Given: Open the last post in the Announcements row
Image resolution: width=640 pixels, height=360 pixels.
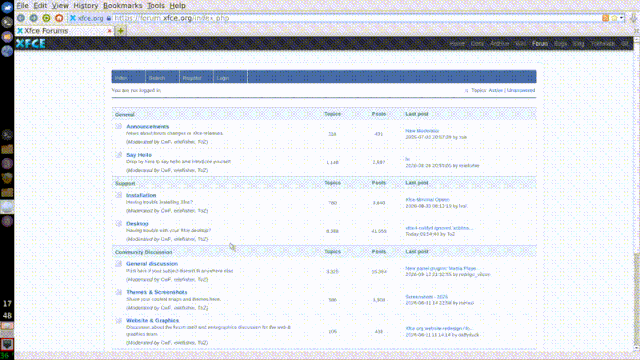Looking at the screenshot, I should coord(422,131).
